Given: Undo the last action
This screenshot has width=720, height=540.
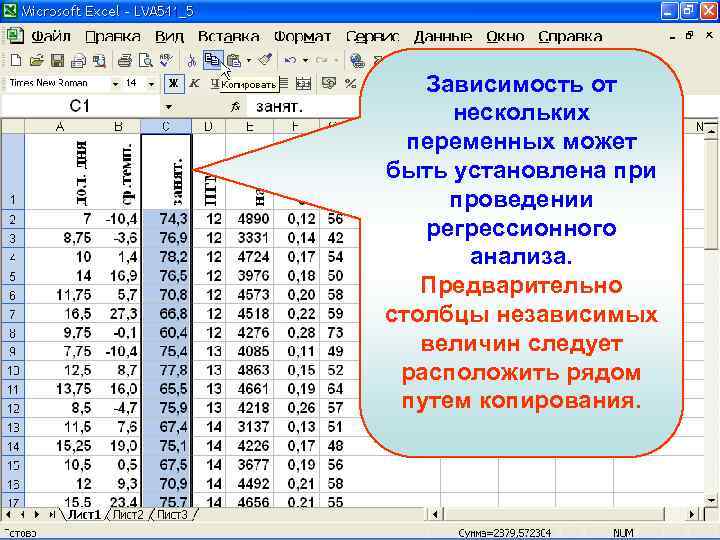Looking at the screenshot, I should coord(290,60).
